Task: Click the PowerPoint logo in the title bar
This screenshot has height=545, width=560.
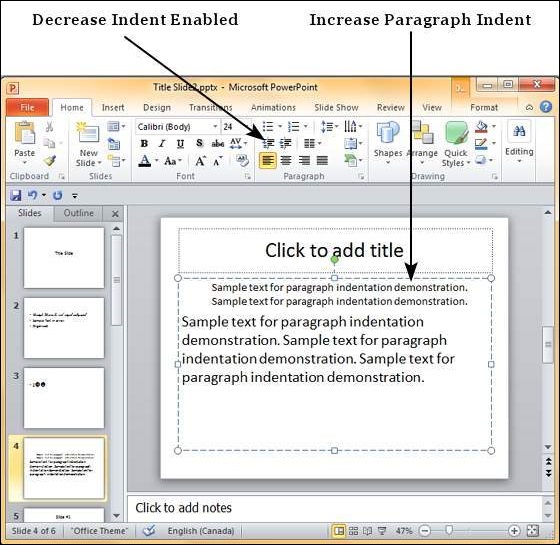Action: (13, 88)
